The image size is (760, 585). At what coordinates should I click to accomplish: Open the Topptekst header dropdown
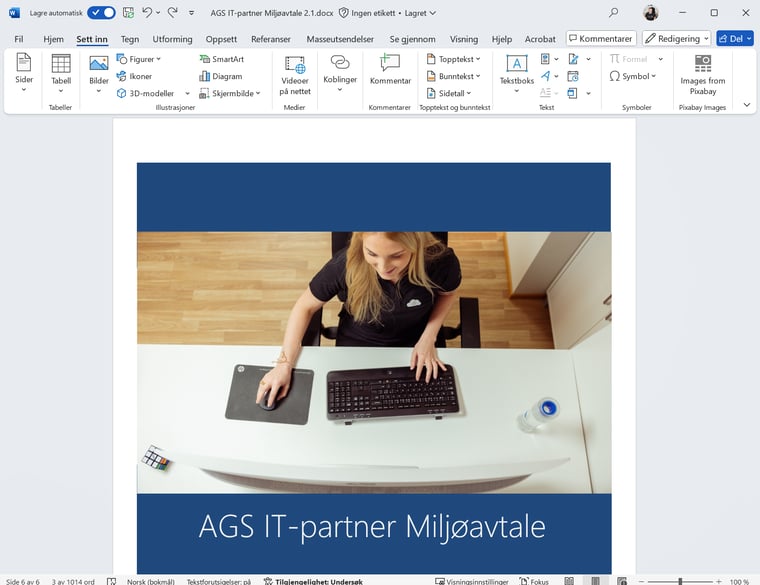[454, 59]
